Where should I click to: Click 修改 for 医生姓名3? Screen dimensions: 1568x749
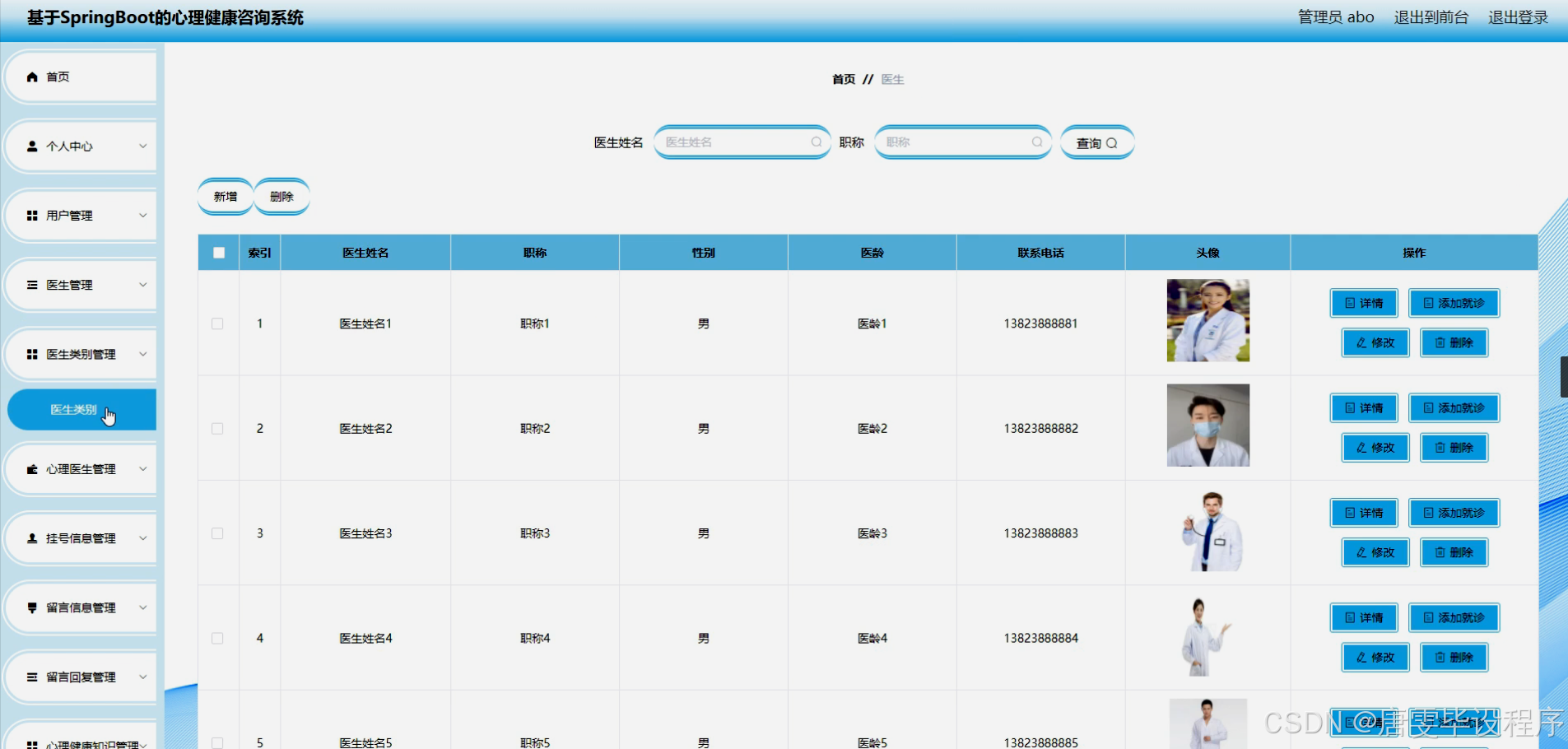pyautogui.click(x=1375, y=552)
